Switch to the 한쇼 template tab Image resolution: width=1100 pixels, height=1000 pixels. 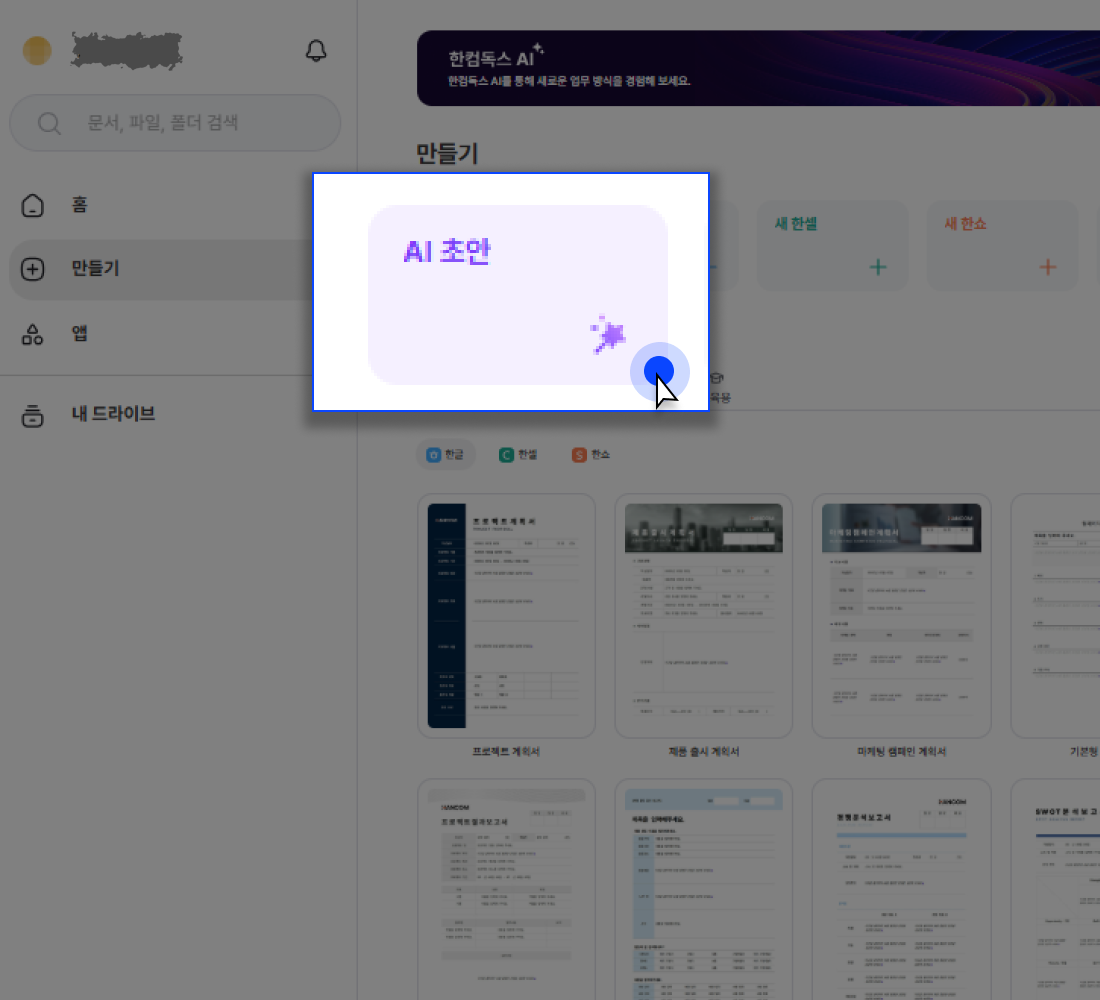[591, 455]
